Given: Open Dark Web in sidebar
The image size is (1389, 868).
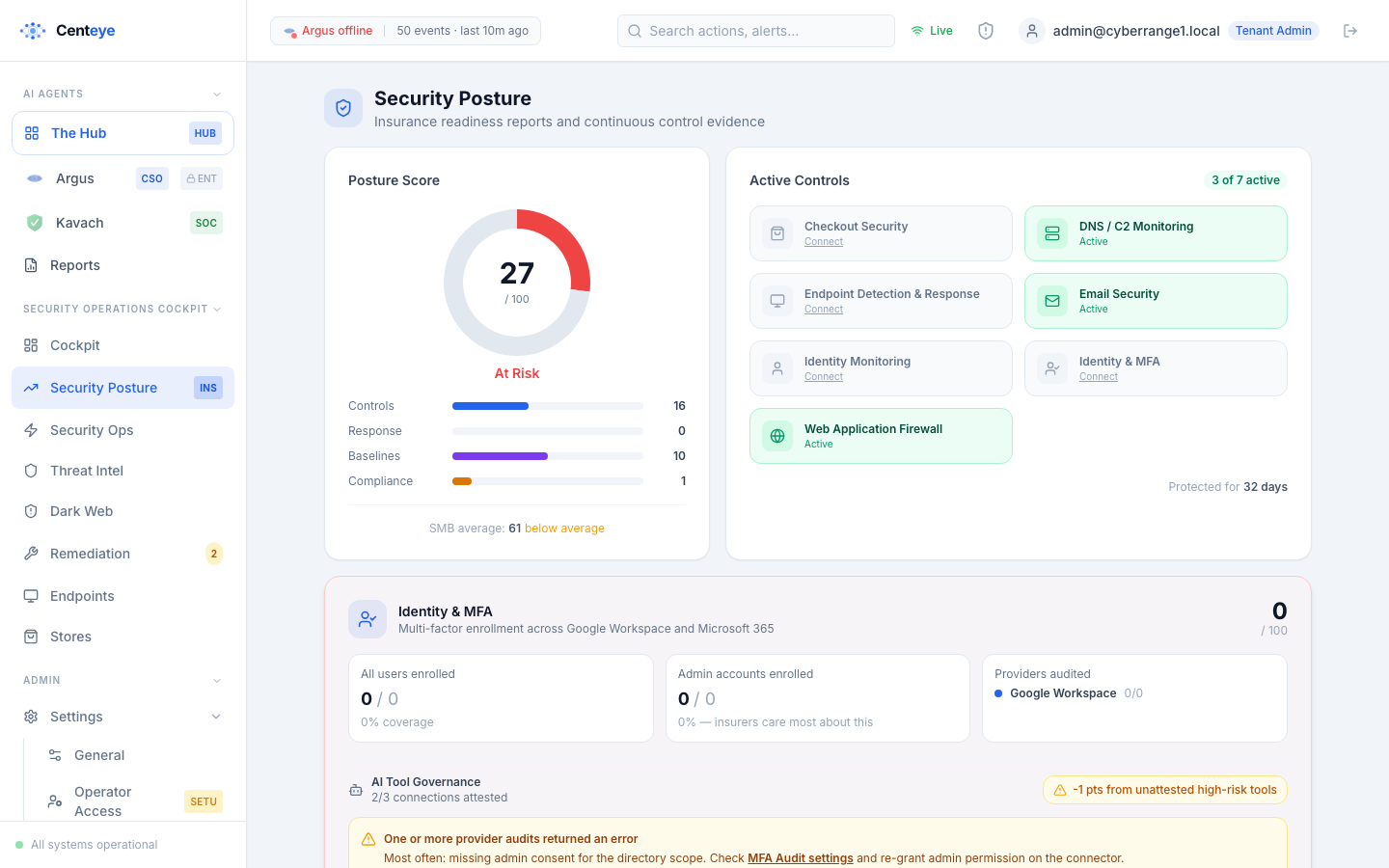Looking at the screenshot, I should point(123,511).
